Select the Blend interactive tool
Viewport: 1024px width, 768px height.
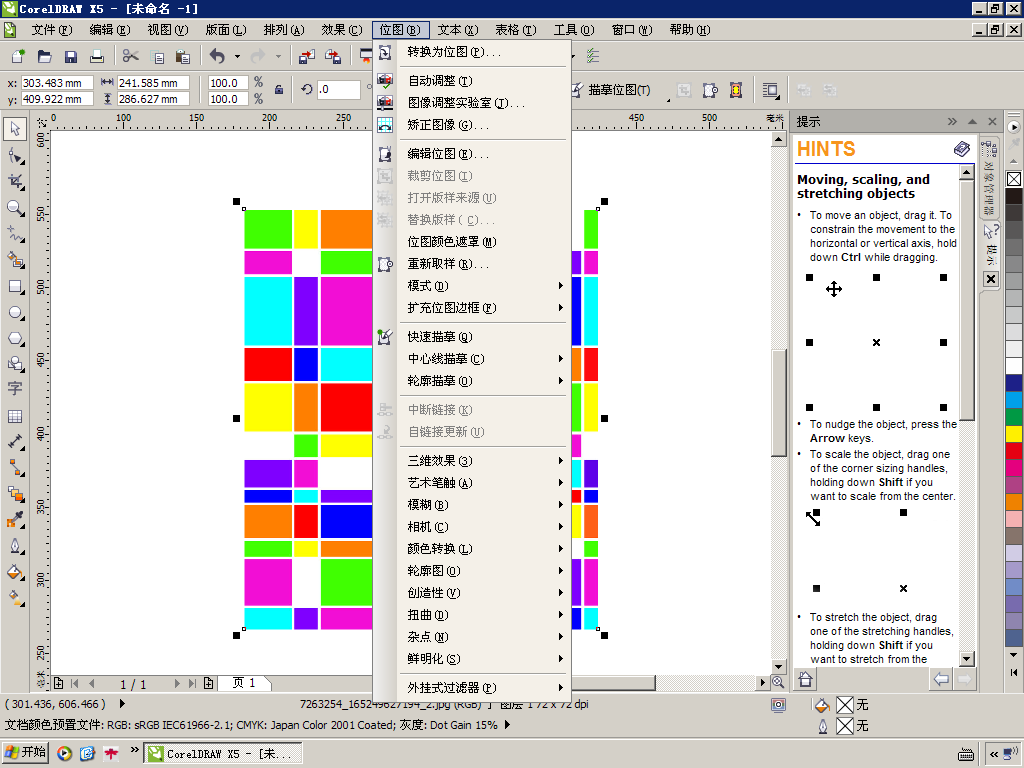coord(15,494)
